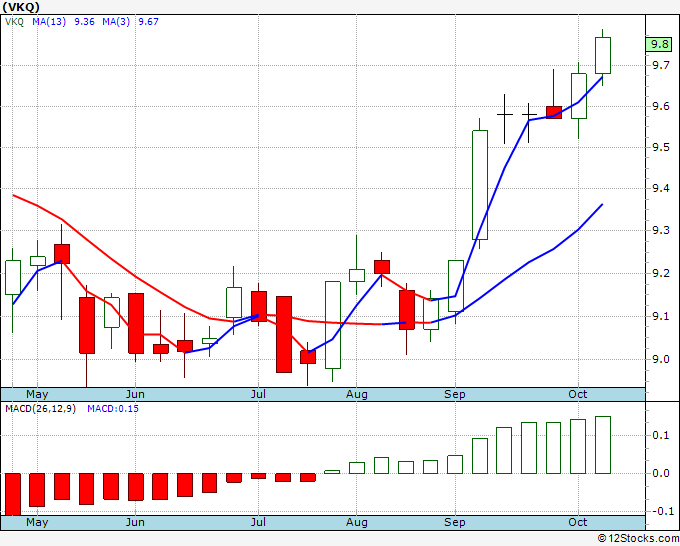The image size is (680, 546).
Task: Click the rightmost green MACD histogram bar
Action: tap(603, 445)
